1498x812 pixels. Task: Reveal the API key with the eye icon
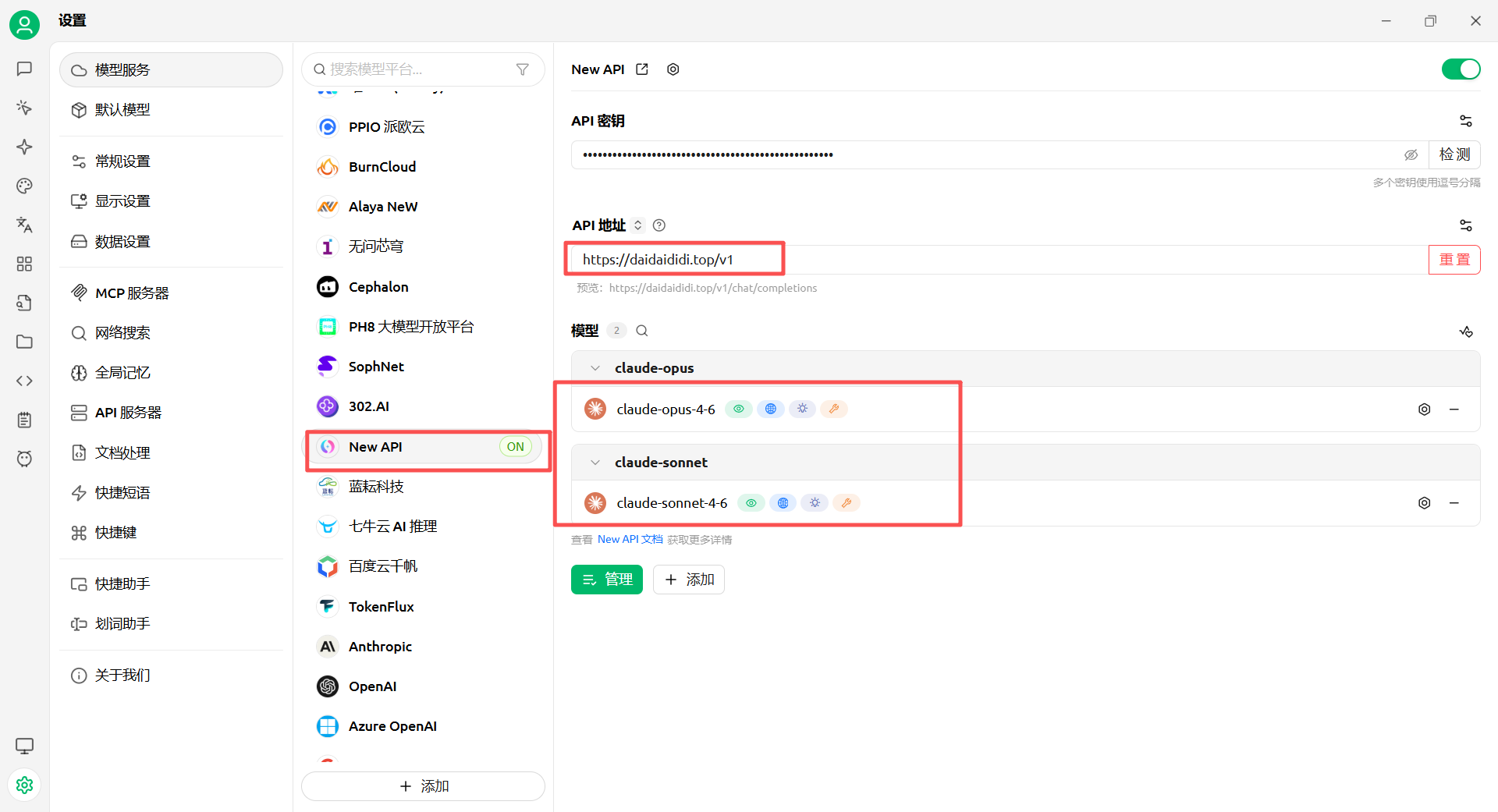[1411, 154]
